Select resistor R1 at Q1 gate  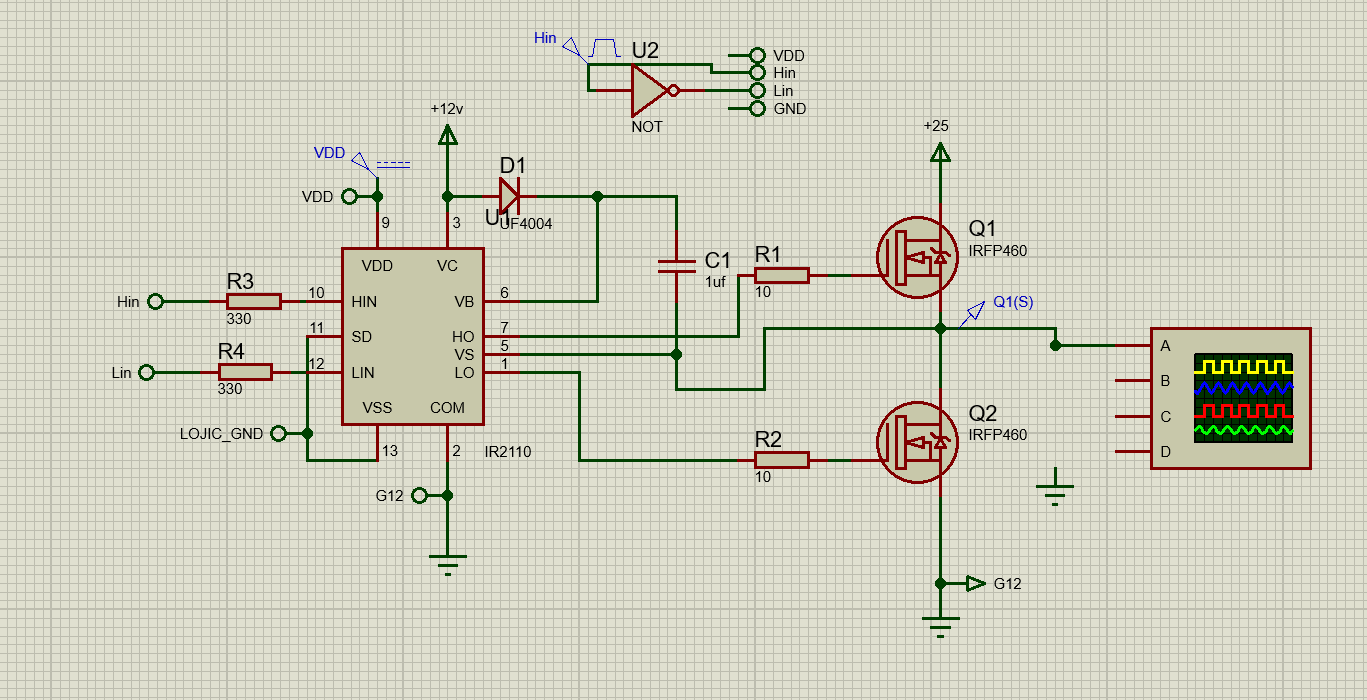[781, 275]
